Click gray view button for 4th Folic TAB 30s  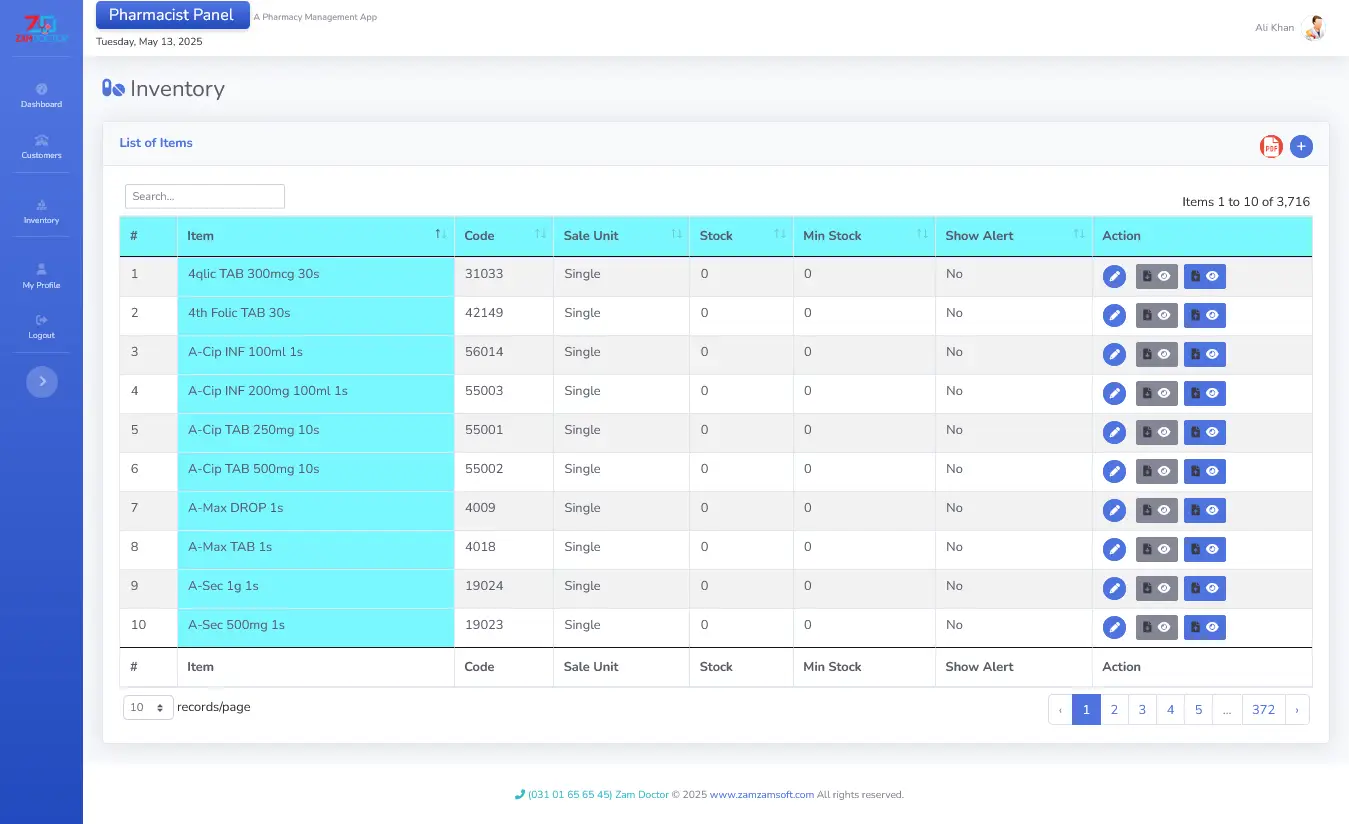[x=1156, y=316]
